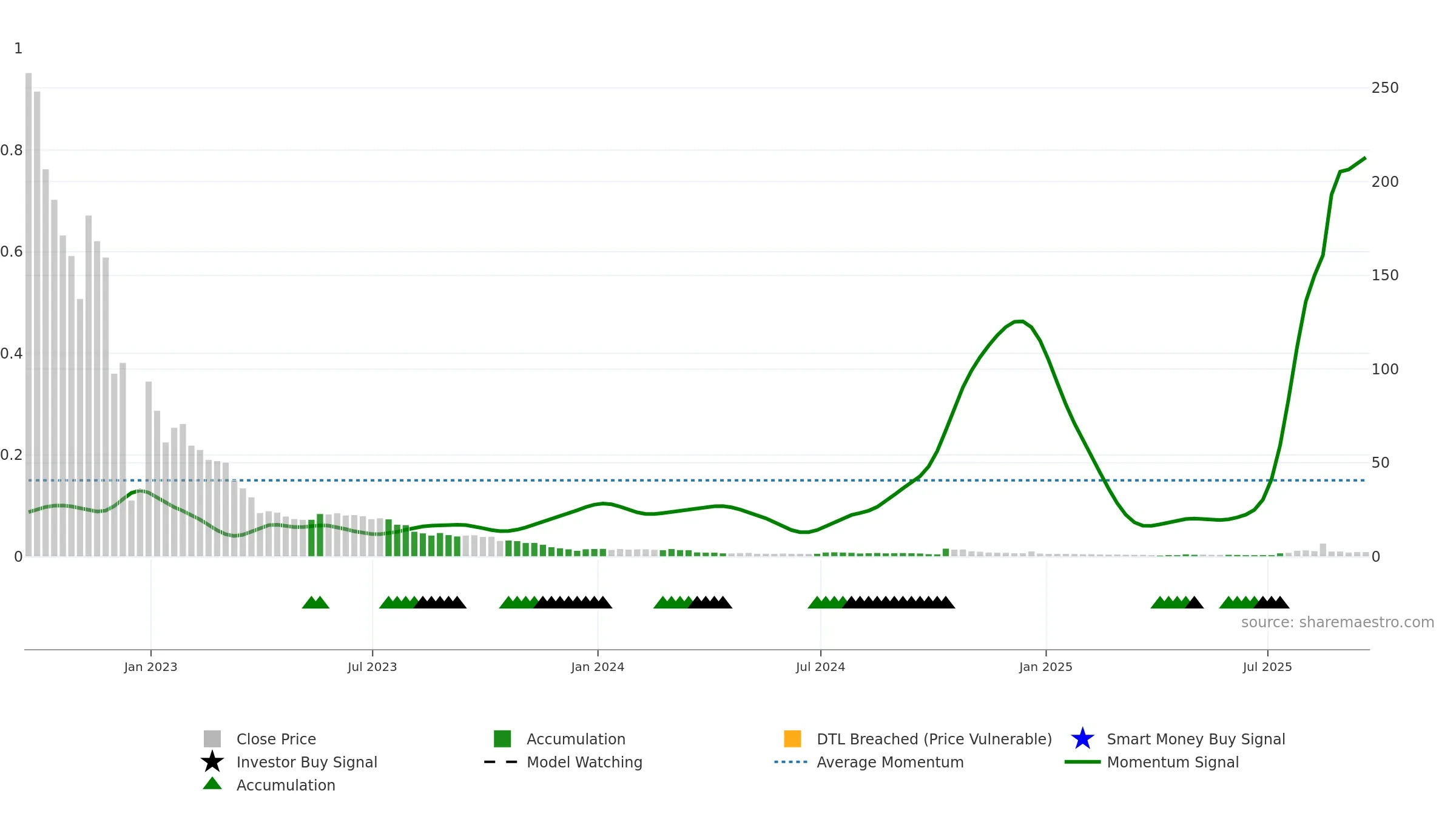Click the dotted Average Momentum legend line
This screenshot has height=819, width=1456.
tap(791, 762)
